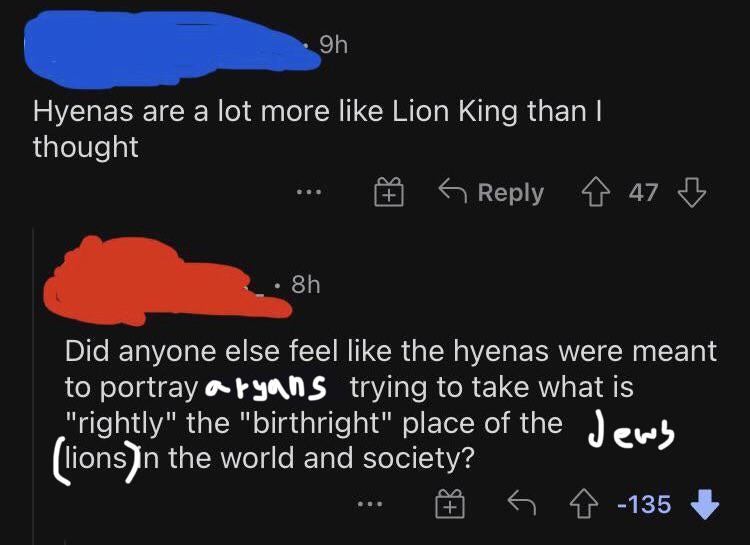Give an award to the 9h comment

point(387,193)
